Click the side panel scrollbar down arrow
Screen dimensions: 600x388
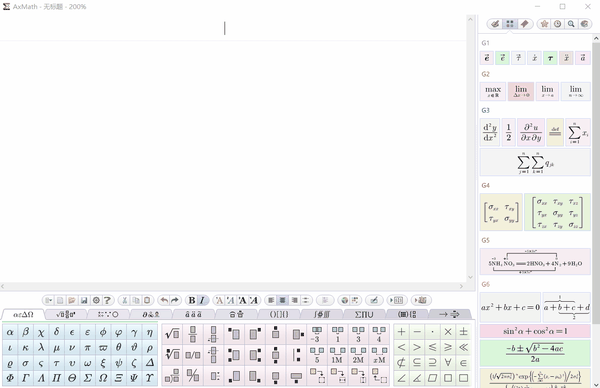pyautogui.click(x=596, y=385)
